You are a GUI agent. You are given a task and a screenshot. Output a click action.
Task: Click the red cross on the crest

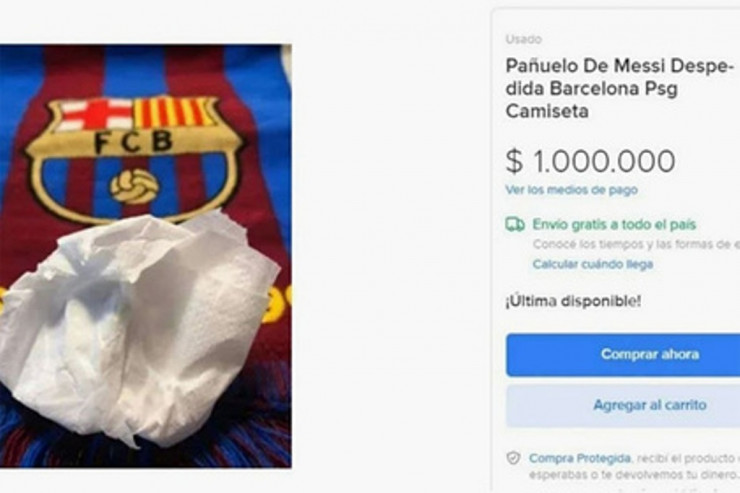[95, 114]
